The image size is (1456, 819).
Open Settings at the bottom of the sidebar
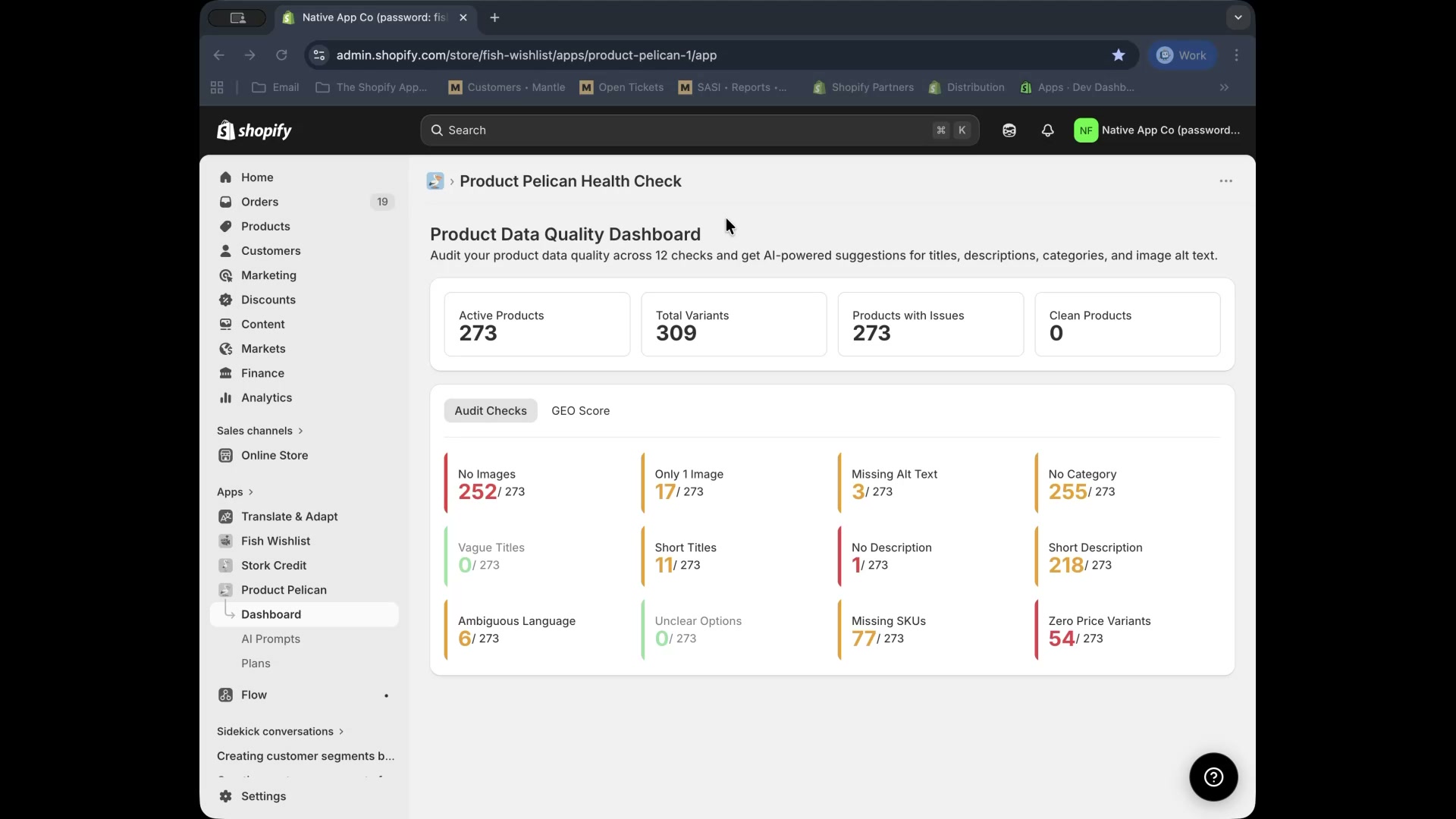coord(262,796)
